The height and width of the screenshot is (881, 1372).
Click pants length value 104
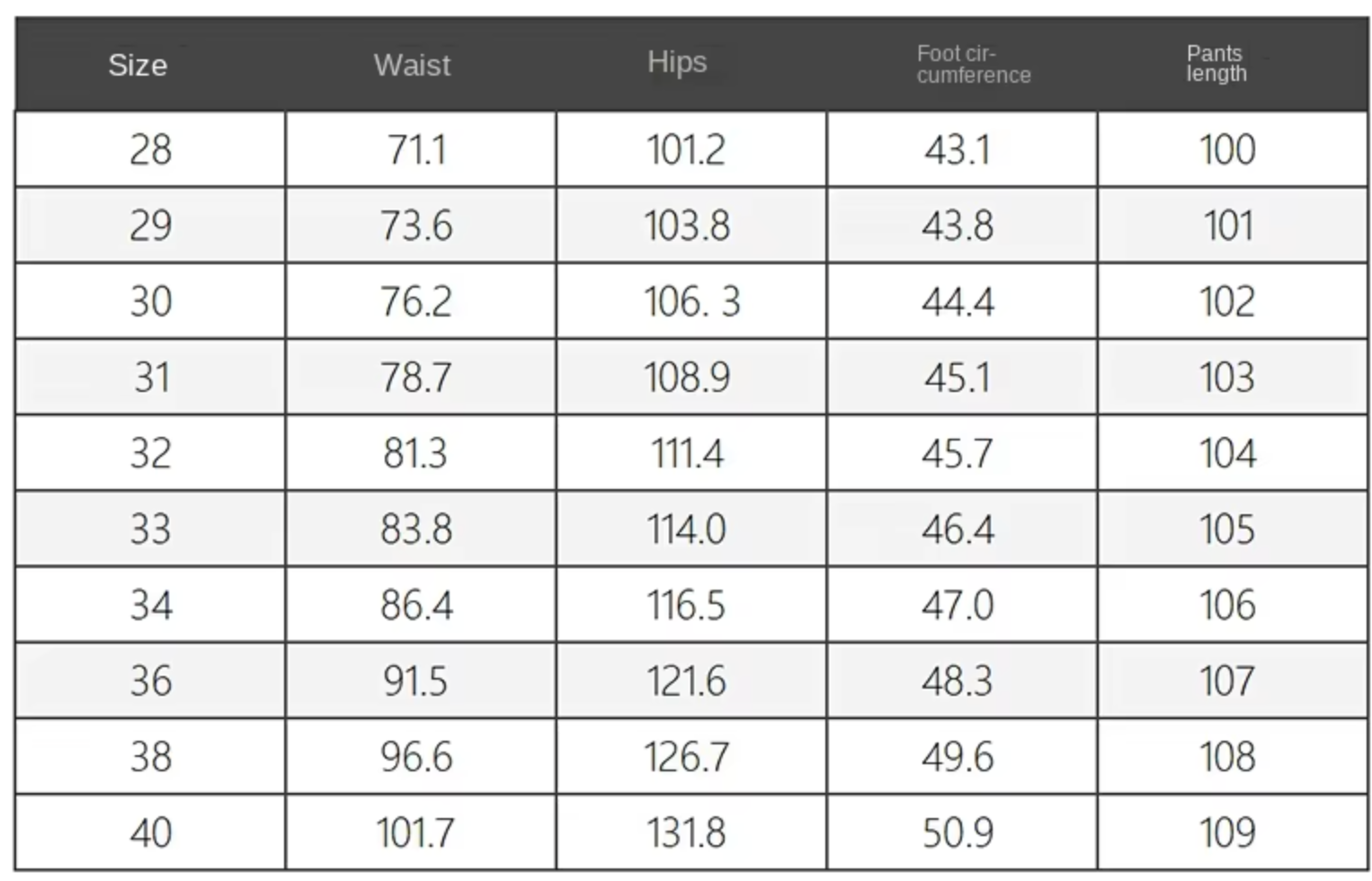[x=1227, y=452]
